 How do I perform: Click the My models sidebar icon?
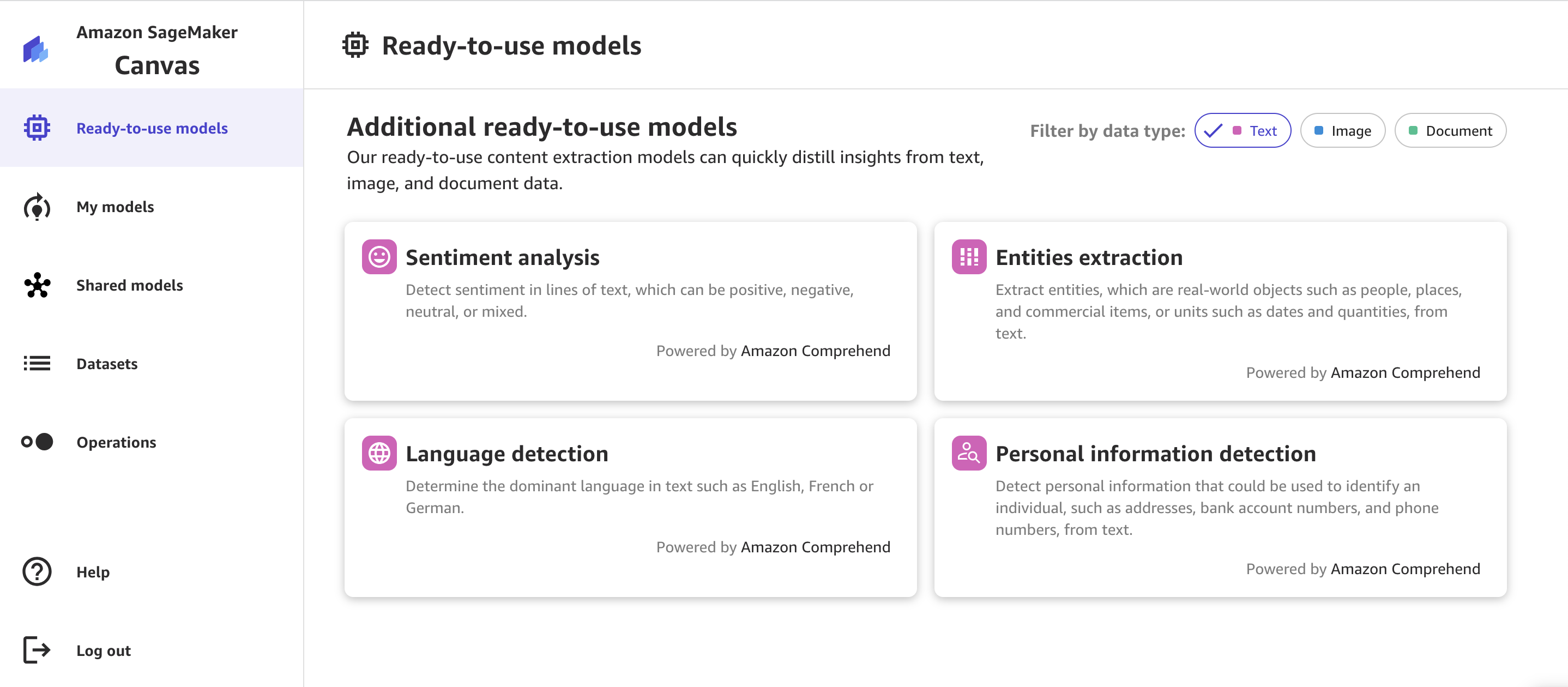click(x=37, y=206)
